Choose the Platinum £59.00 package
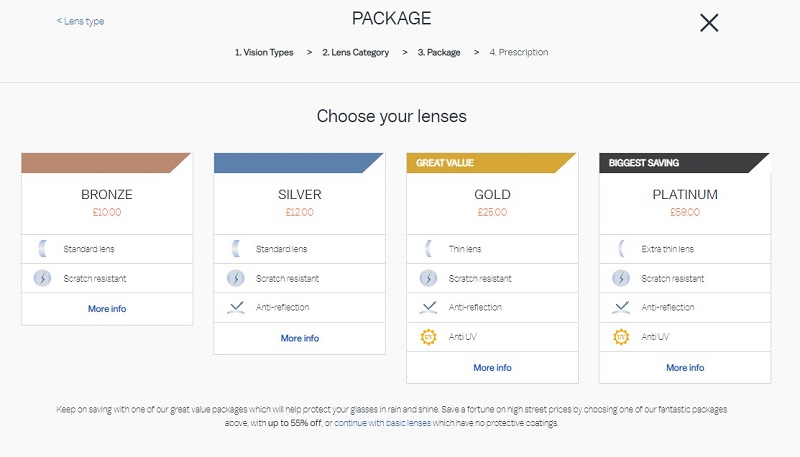The width and height of the screenshot is (800, 457). [x=685, y=202]
